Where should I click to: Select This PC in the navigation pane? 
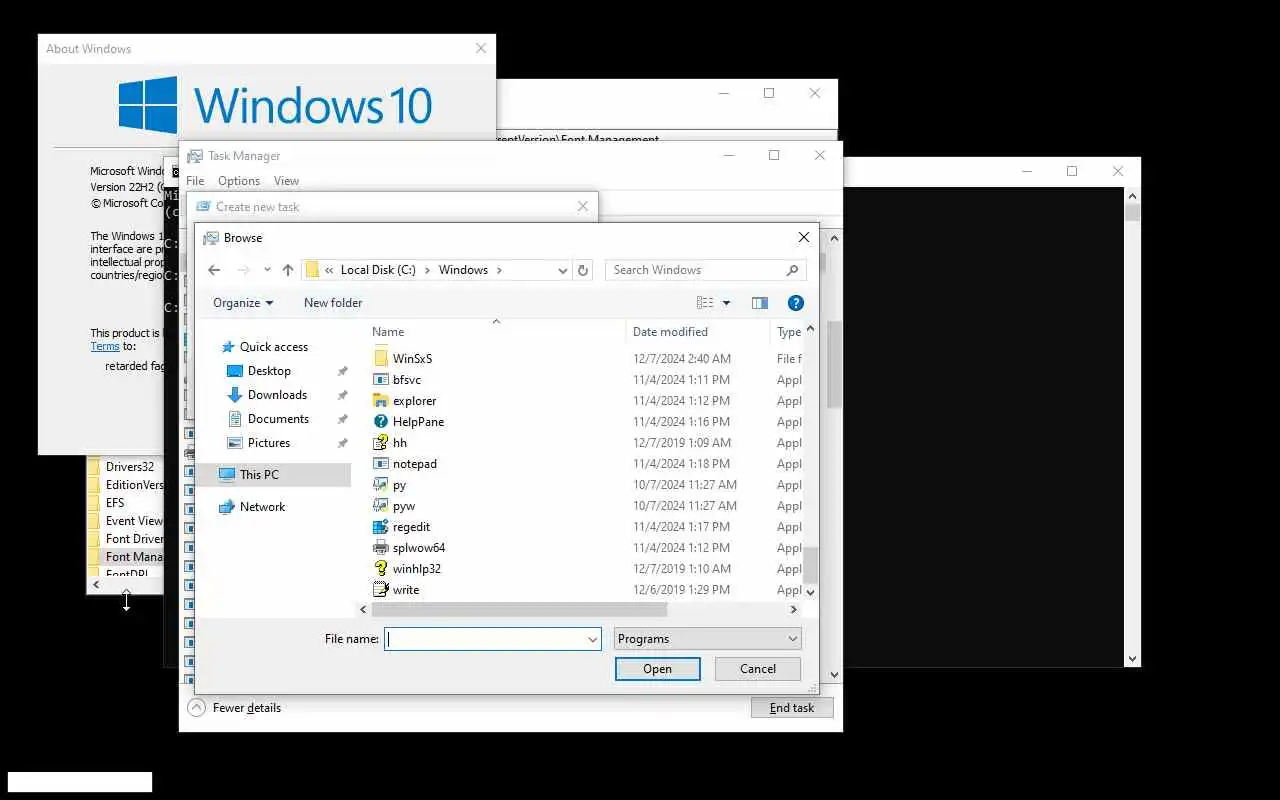point(259,475)
